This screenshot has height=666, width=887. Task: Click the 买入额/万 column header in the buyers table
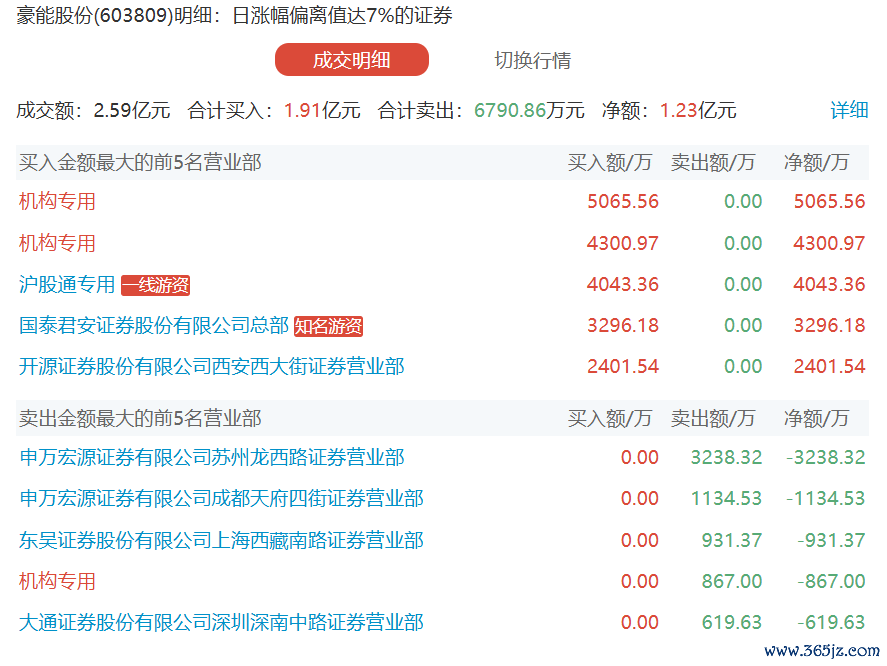610,162
